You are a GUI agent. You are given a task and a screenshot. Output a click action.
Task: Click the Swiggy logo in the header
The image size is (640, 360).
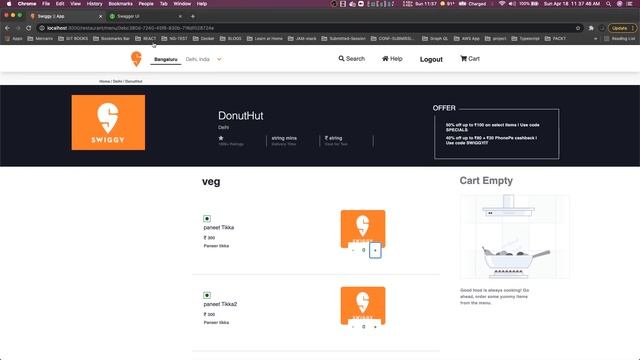coord(136,59)
